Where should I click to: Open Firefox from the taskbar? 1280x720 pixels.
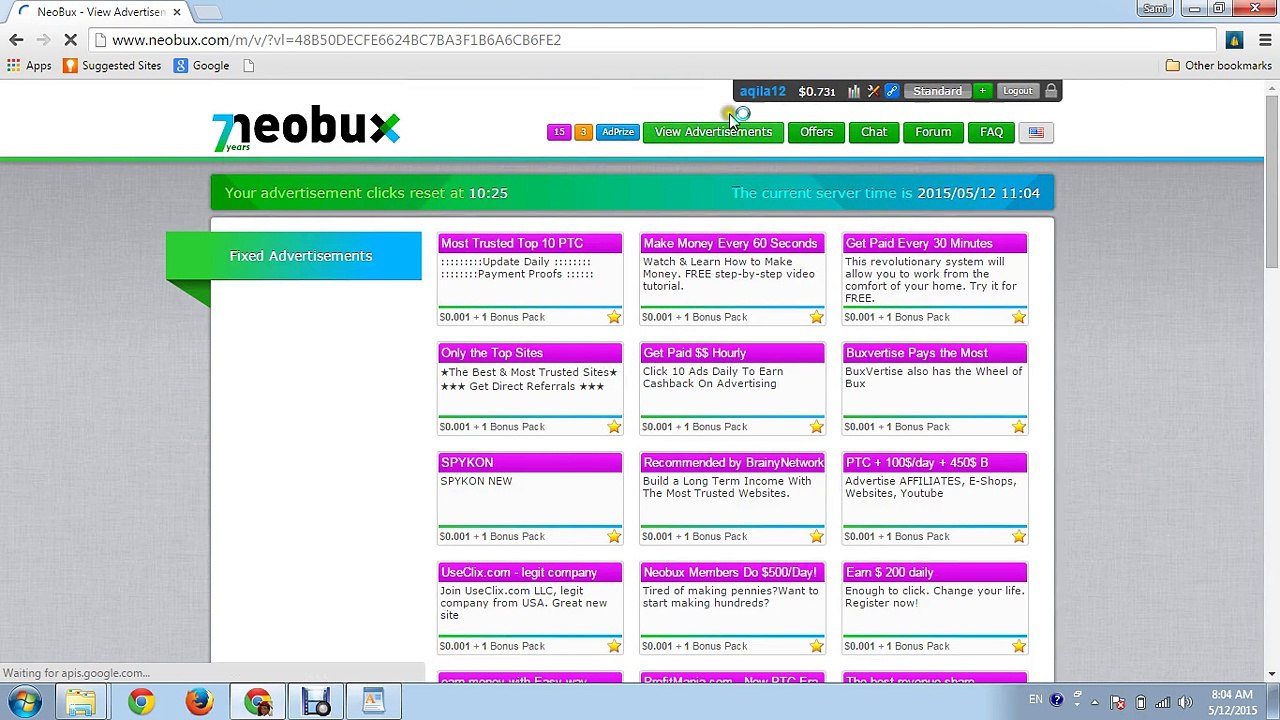tap(199, 701)
